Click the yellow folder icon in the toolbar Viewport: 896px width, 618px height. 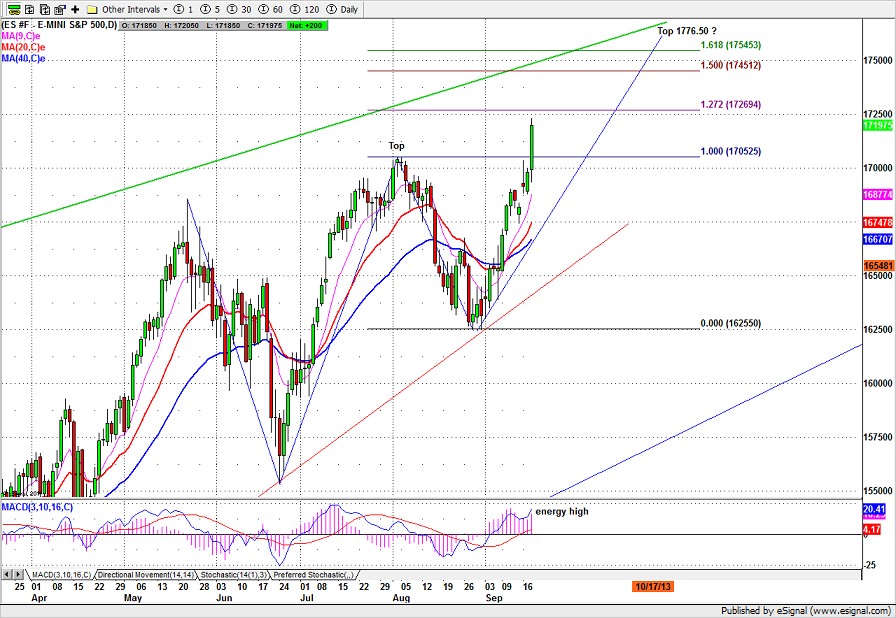click(92, 8)
